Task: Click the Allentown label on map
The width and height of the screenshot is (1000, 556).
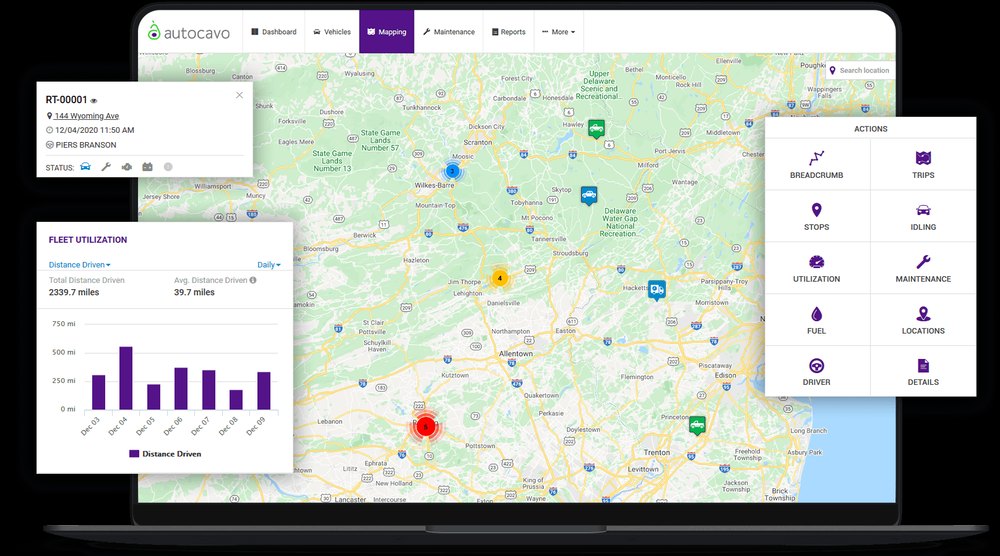Action: tap(515, 354)
